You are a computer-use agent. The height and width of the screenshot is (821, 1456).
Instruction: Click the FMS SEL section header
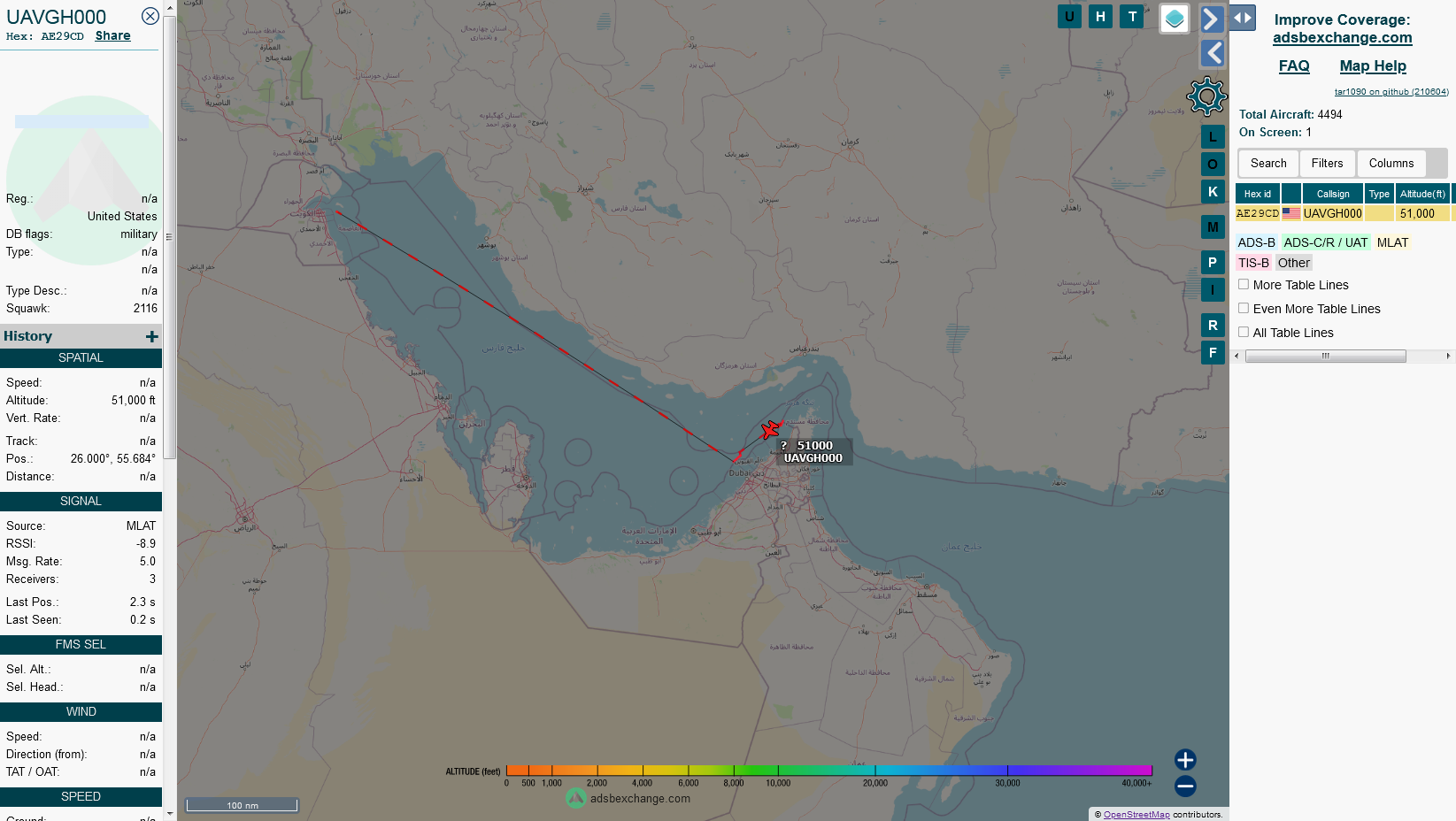click(81, 644)
